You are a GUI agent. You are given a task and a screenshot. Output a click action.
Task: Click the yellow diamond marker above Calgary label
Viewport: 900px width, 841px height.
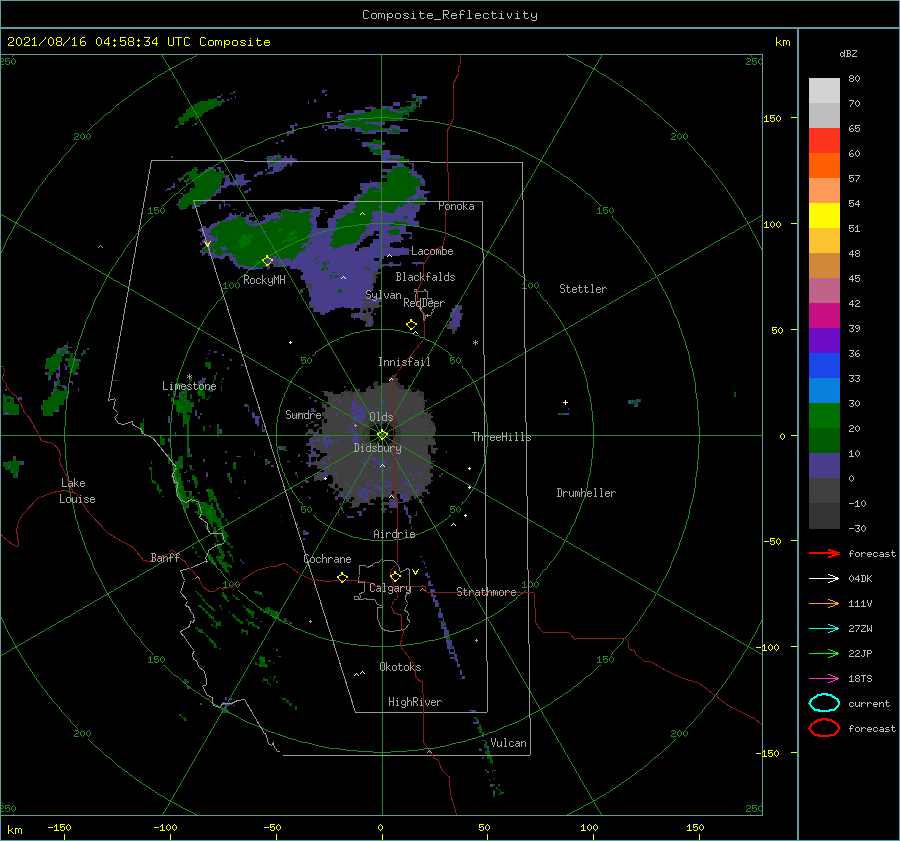395,576
